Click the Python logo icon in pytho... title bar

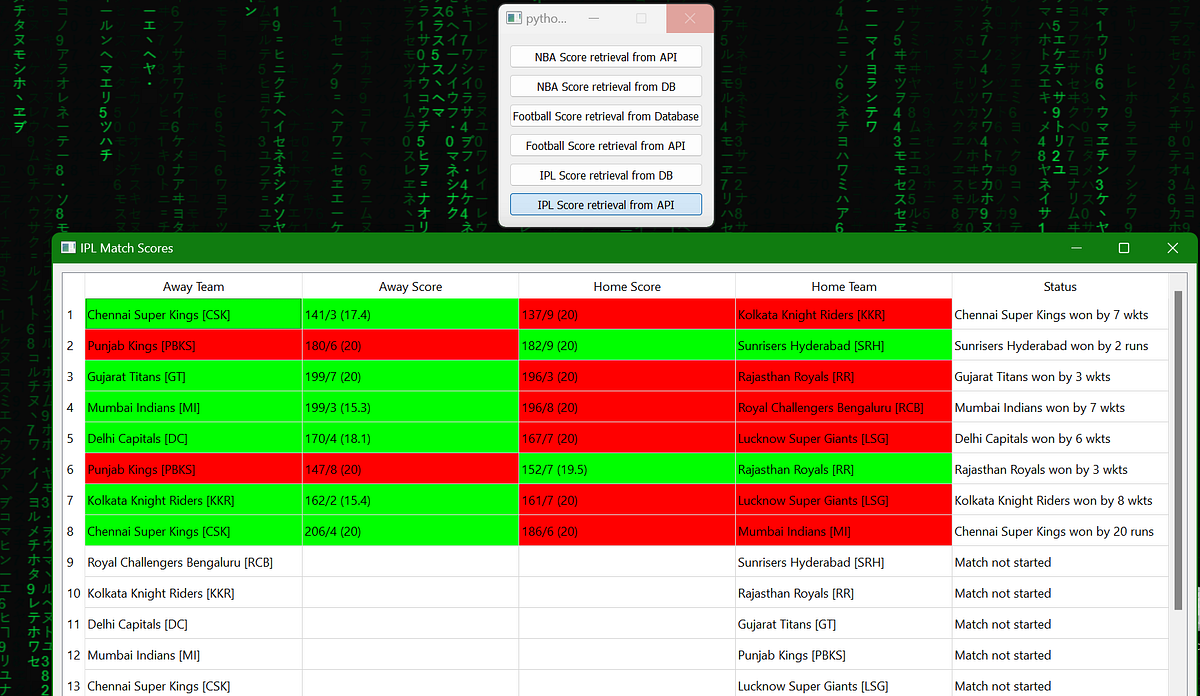pyautogui.click(x=514, y=17)
